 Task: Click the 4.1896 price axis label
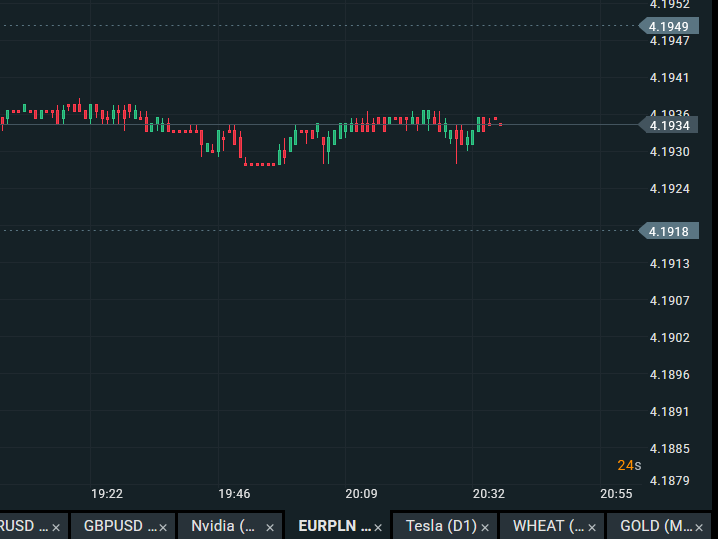(x=669, y=375)
